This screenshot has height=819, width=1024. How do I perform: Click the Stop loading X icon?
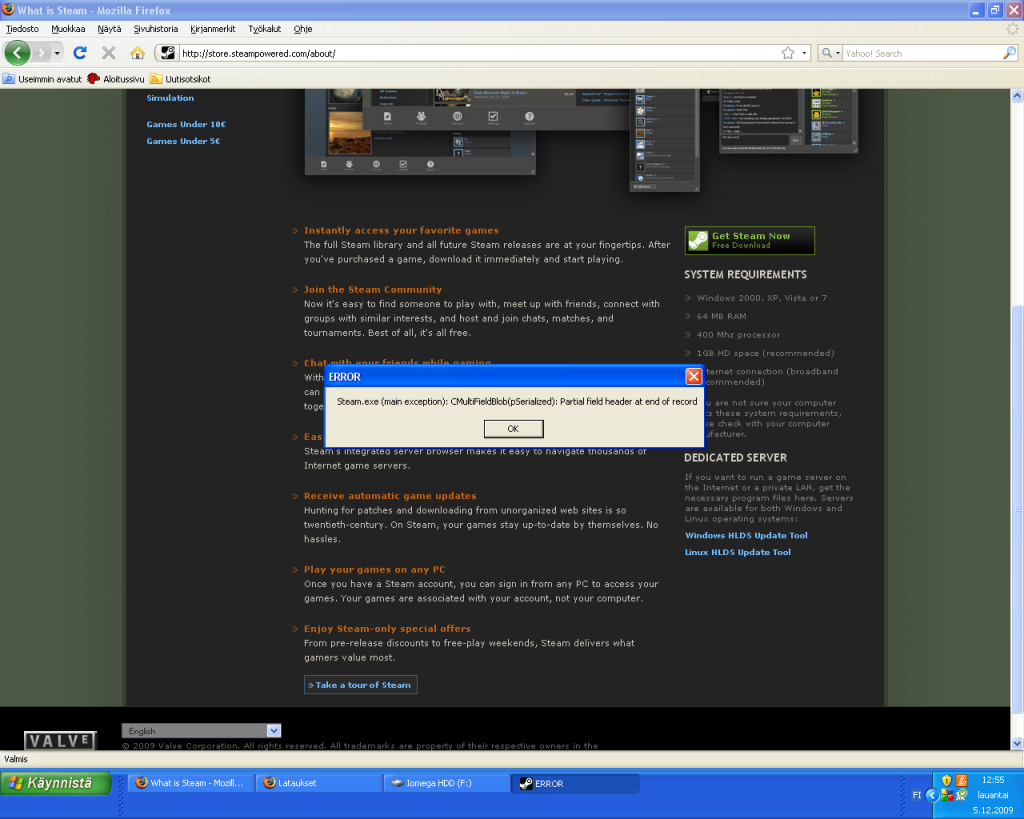point(108,53)
